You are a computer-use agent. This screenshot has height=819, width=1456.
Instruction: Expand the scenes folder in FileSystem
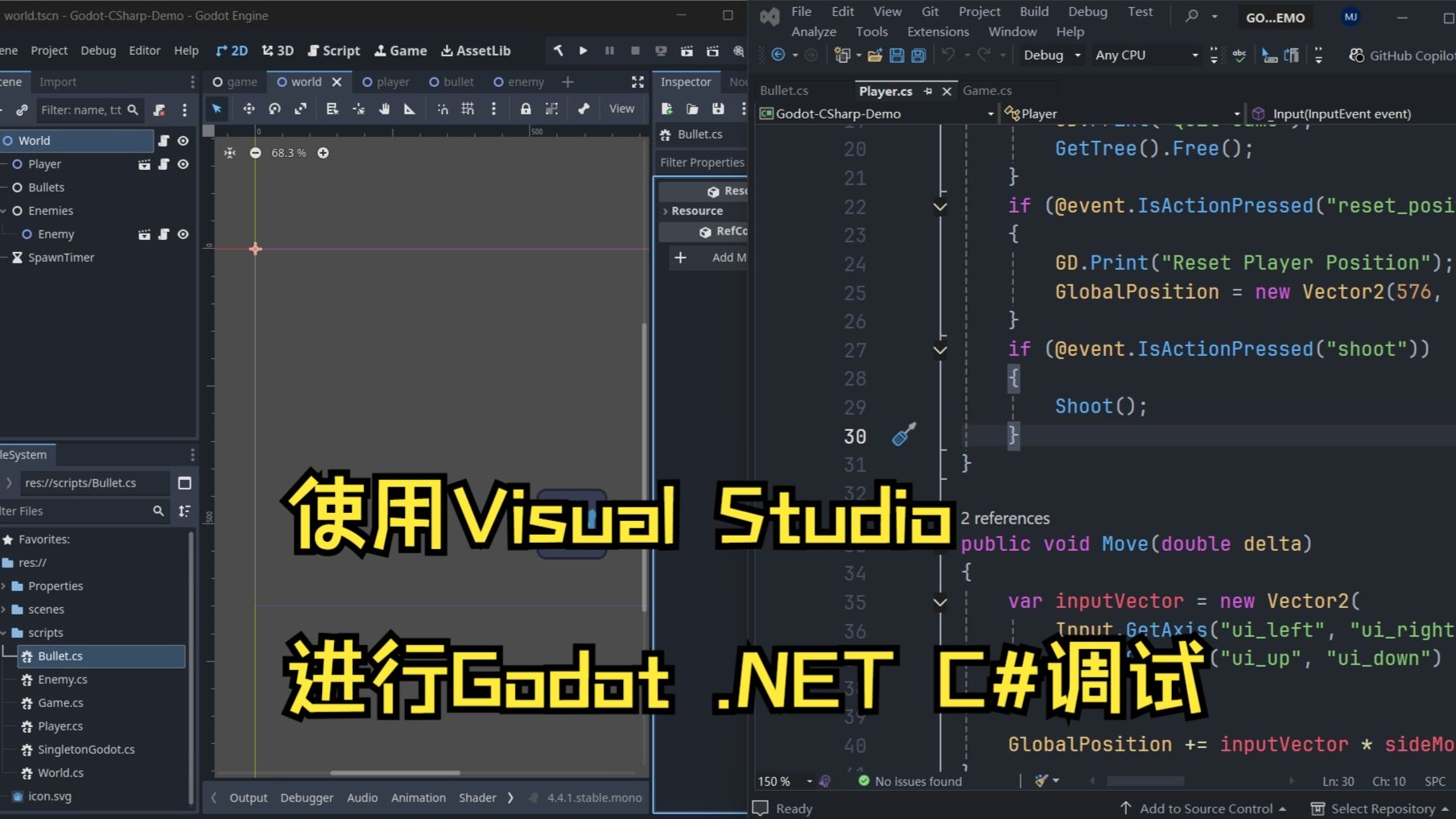pos(4,610)
